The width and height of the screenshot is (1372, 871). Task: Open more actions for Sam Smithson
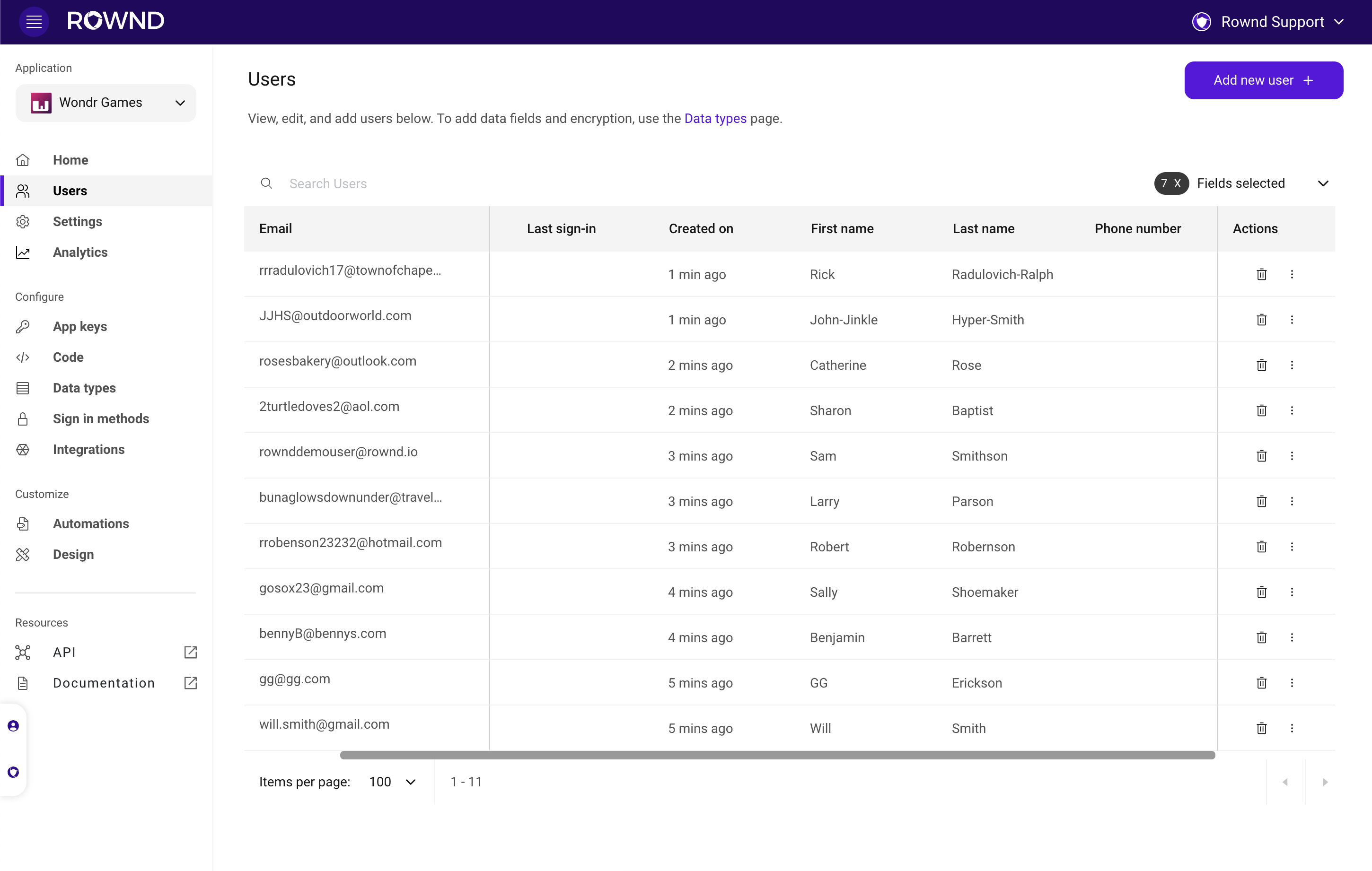pyautogui.click(x=1292, y=456)
